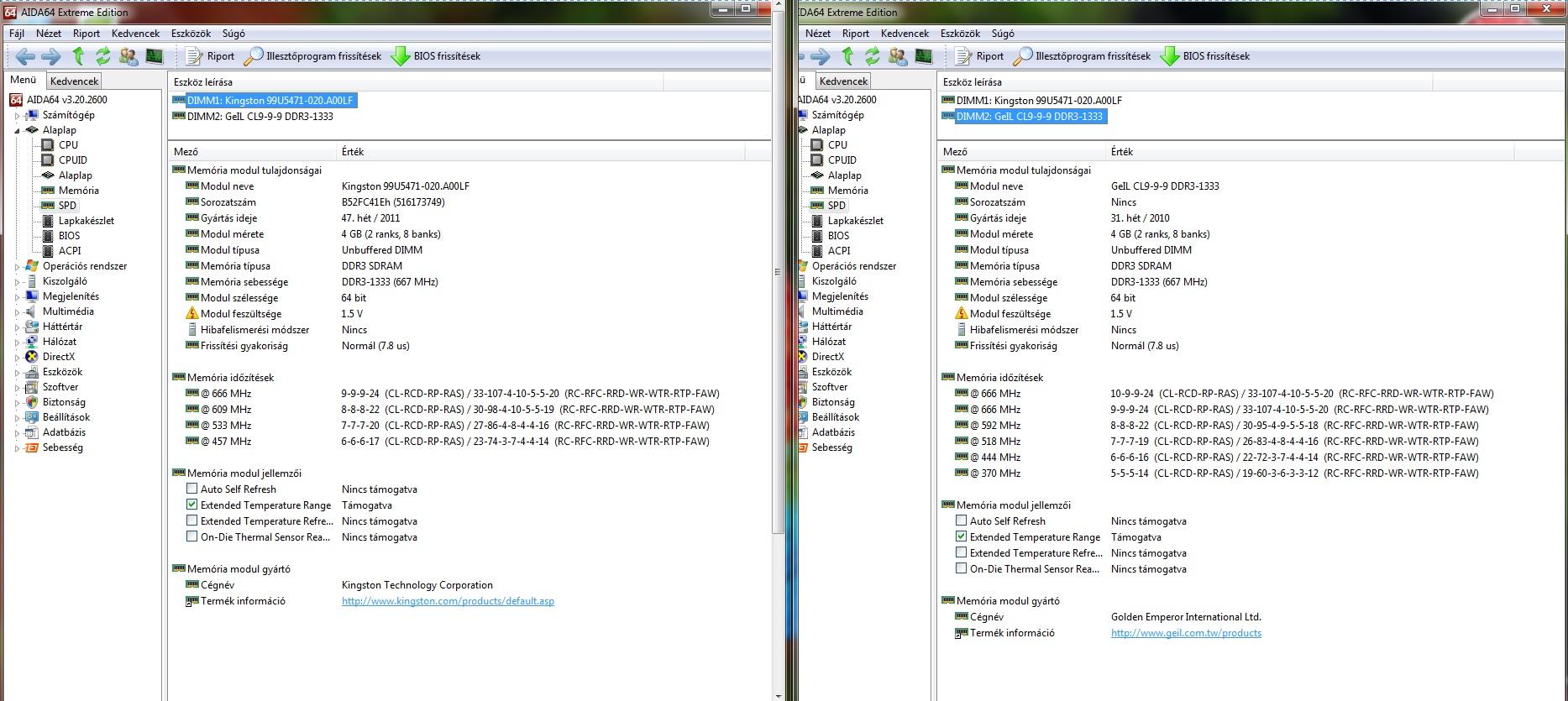Switch to Kedvencek tab in left window
Image resolution: width=1568 pixels, height=701 pixels.
pyautogui.click(x=74, y=81)
